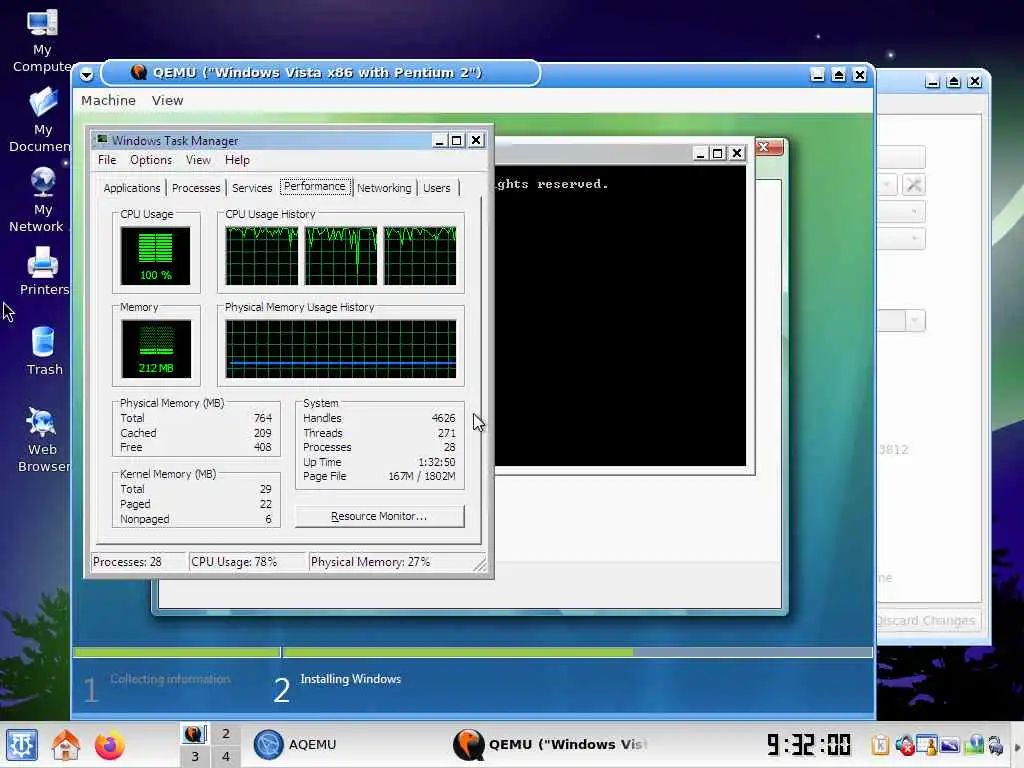
Task: Switch to the Users tab
Action: click(436, 188)
